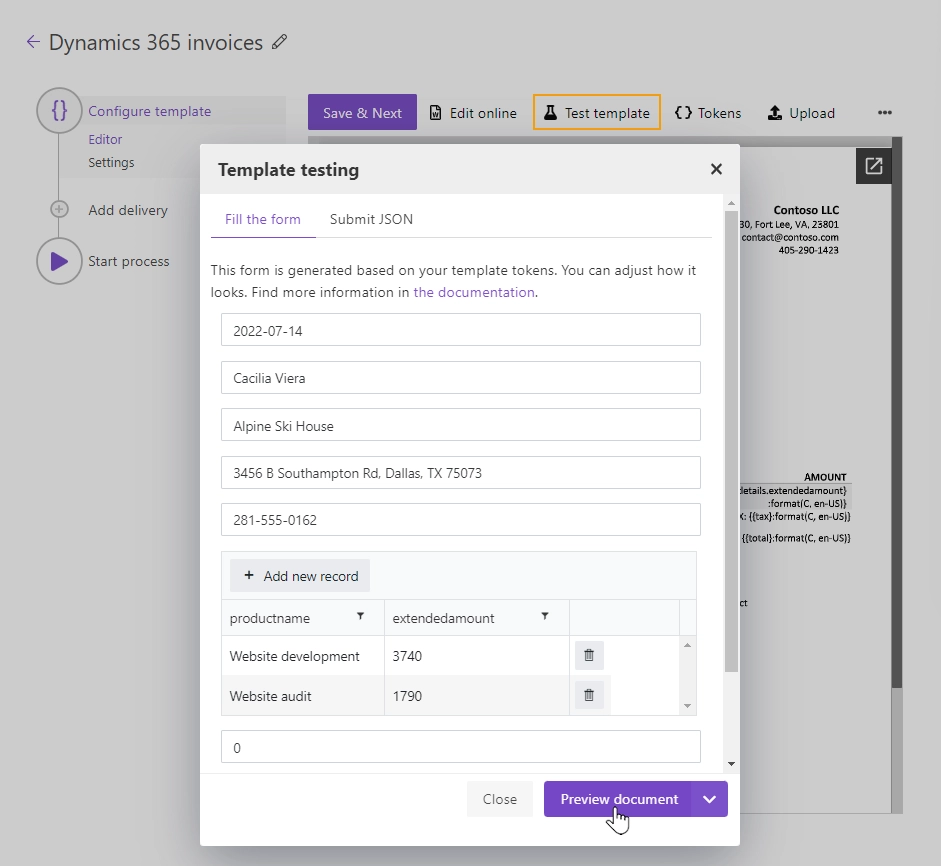
Task: Upload a new template file
Action: [x=801, y=113]
